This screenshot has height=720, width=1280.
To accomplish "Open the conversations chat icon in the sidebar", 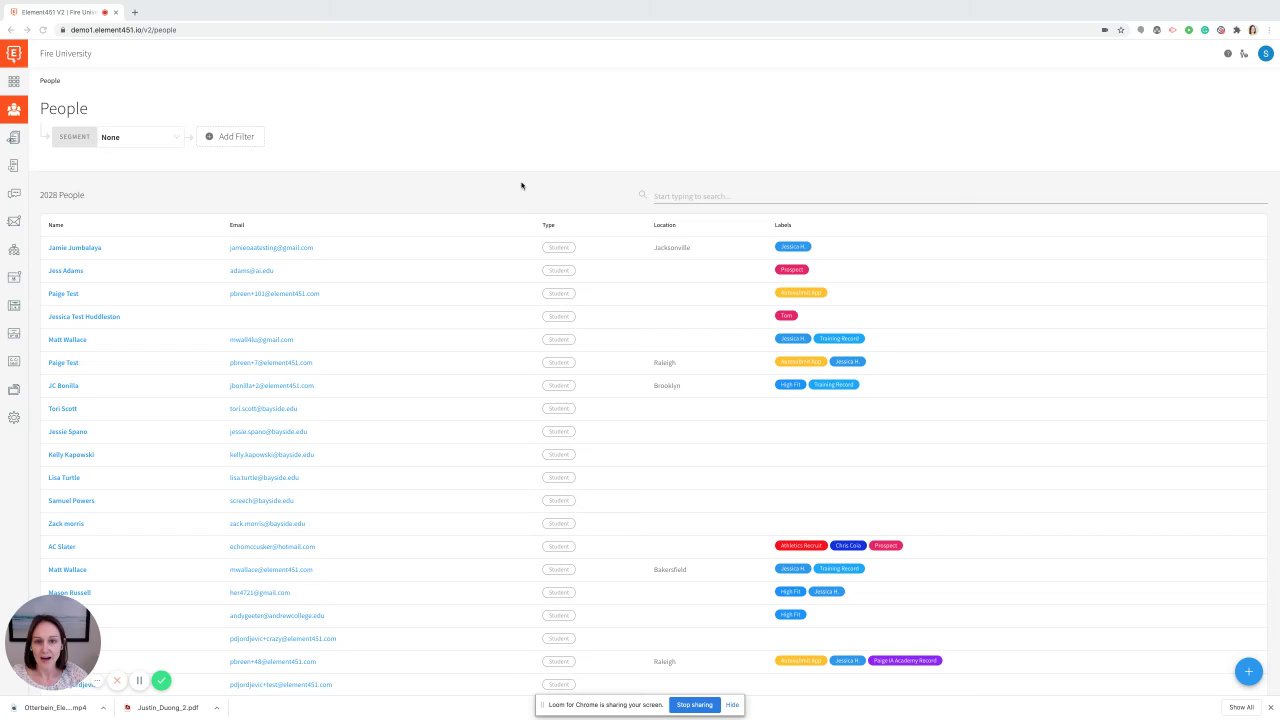I will tap(14, 193).
